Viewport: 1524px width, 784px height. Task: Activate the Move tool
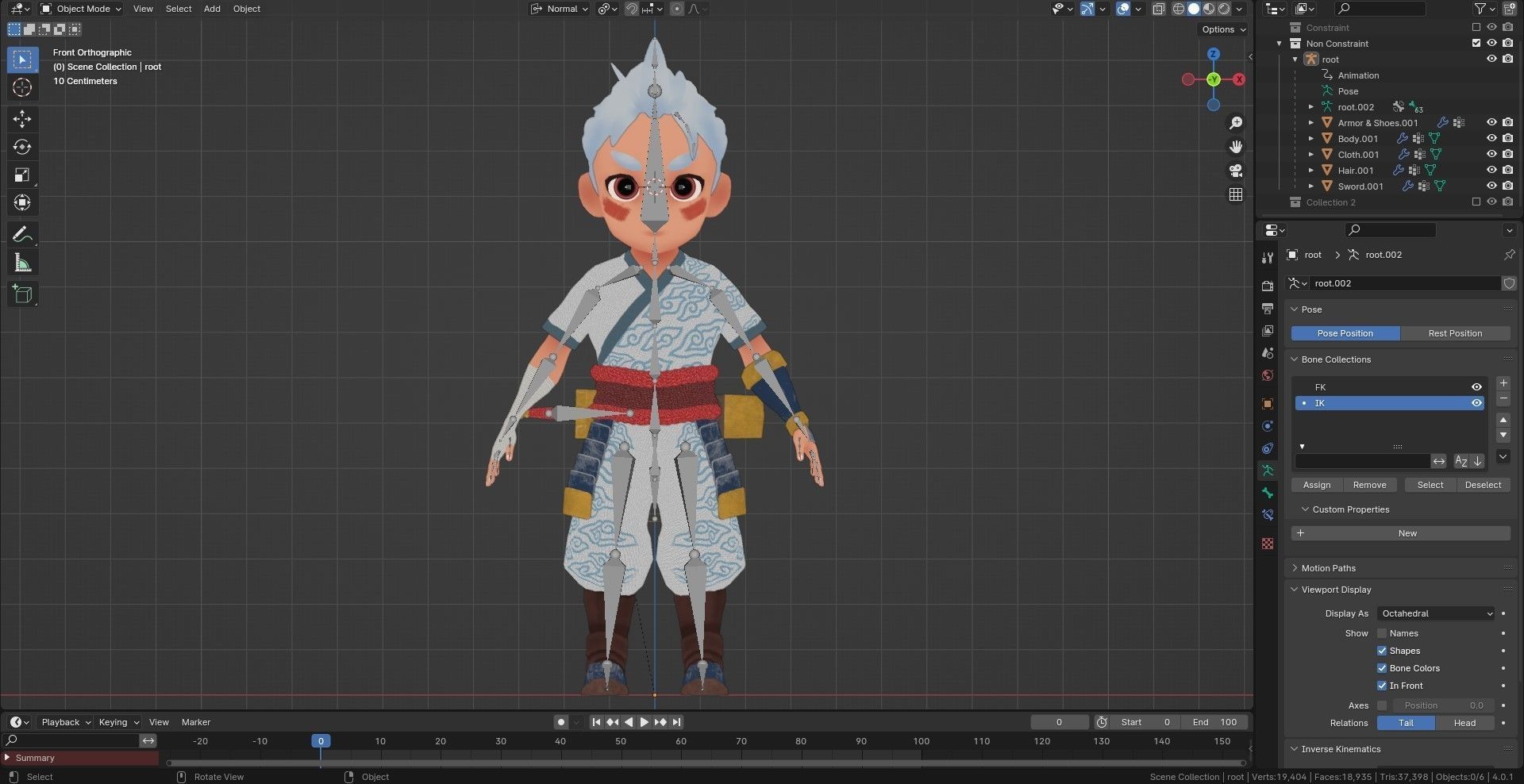point(22,119)
